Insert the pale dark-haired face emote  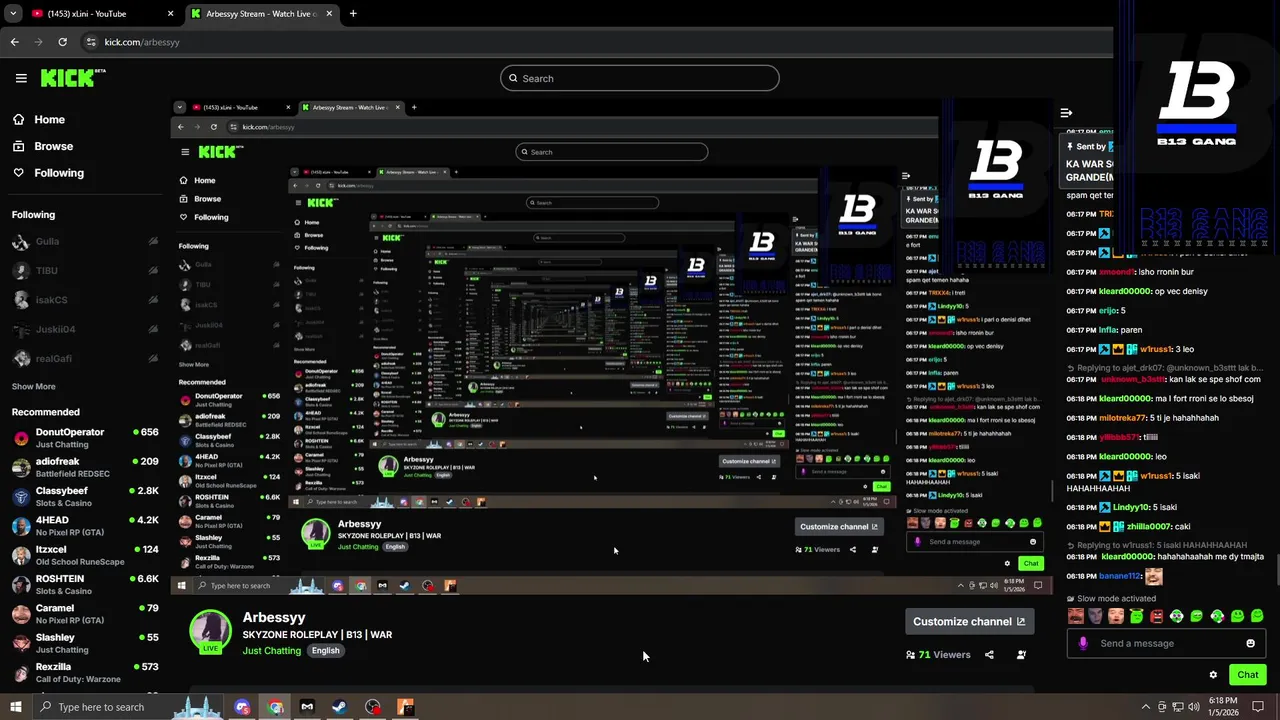click(x=1095, y=616)
